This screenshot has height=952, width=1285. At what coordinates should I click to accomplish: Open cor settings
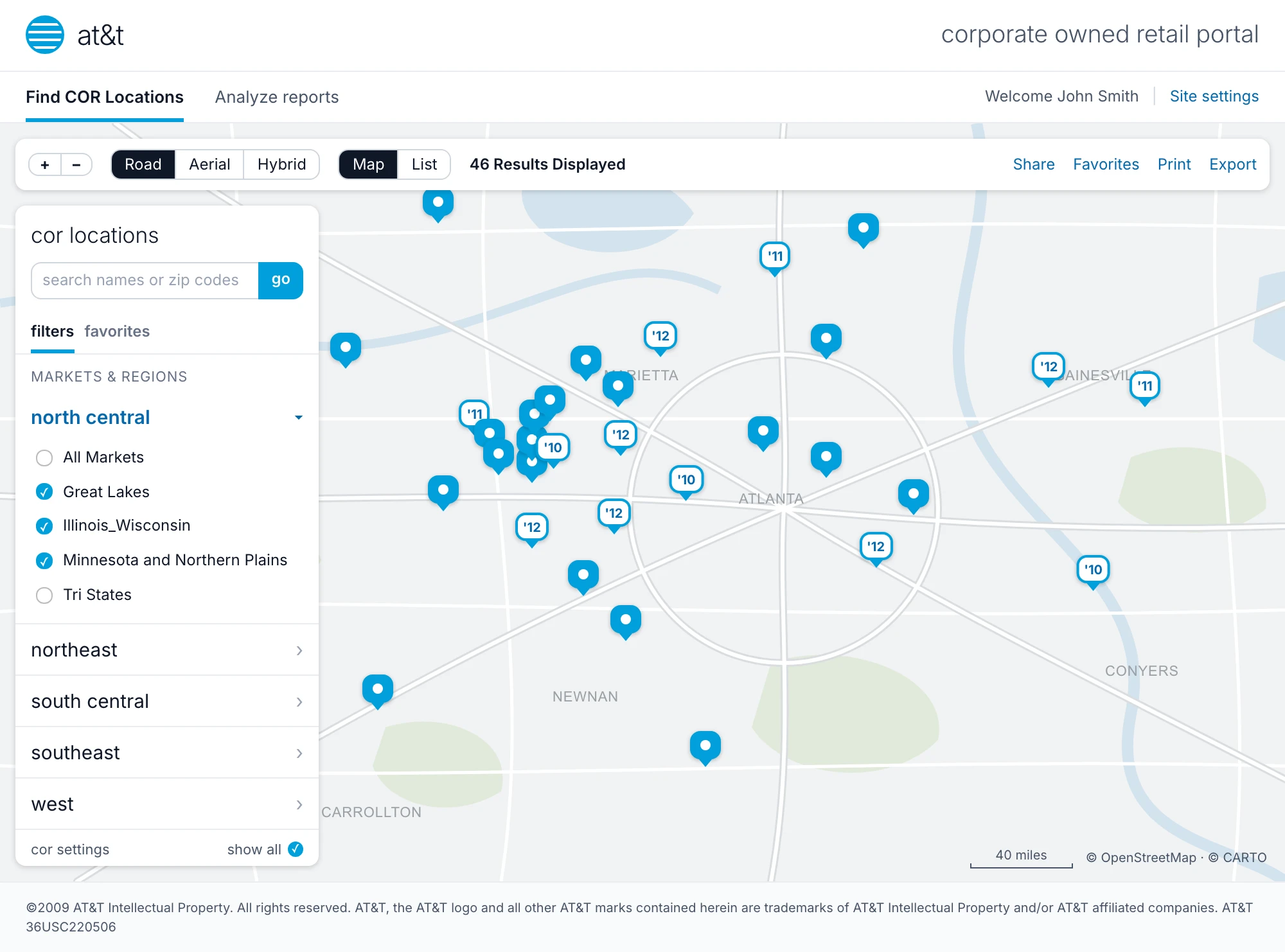(x=70, y=849)
